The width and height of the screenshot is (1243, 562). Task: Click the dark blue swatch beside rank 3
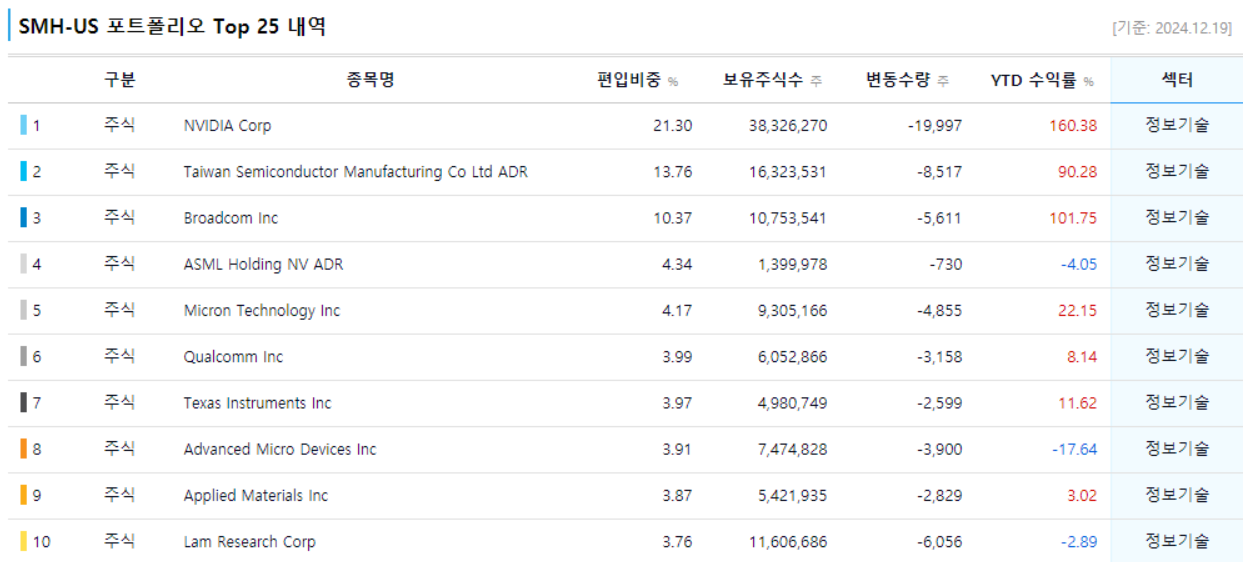click(23, 218)
